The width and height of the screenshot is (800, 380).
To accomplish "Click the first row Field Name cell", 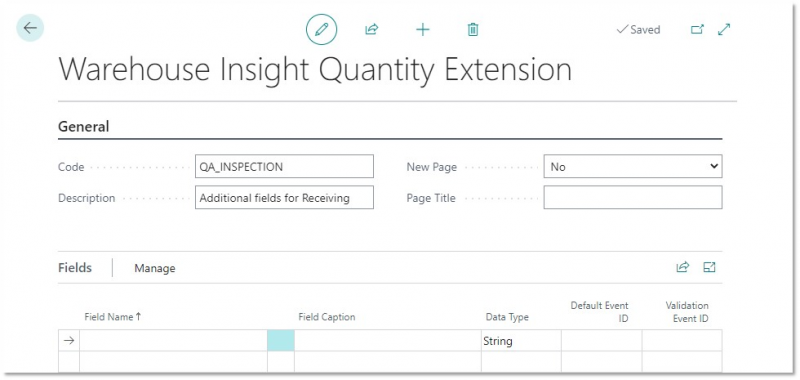I will tap(173, 340).
